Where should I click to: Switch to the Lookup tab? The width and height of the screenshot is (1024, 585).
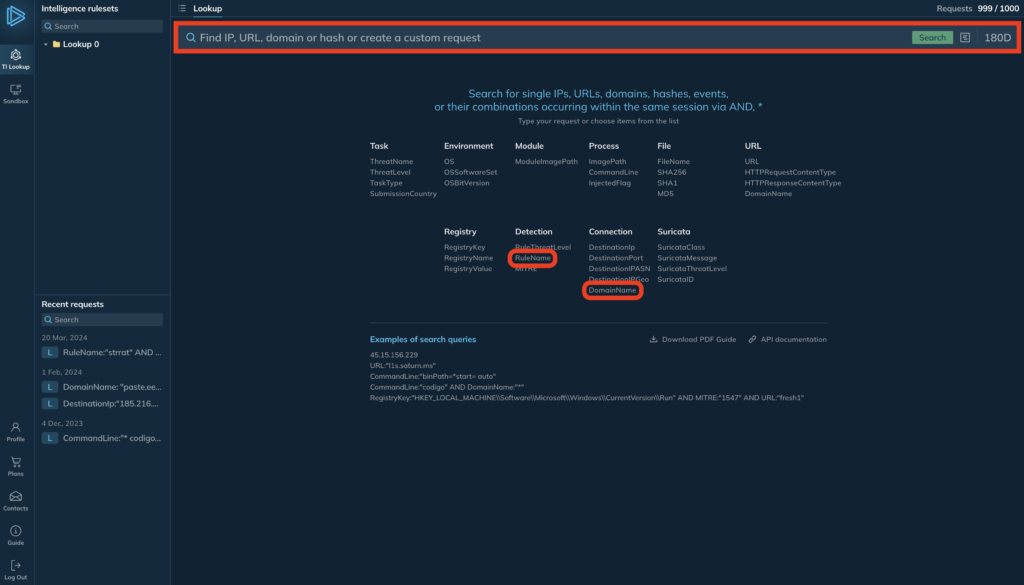point(208,8)
